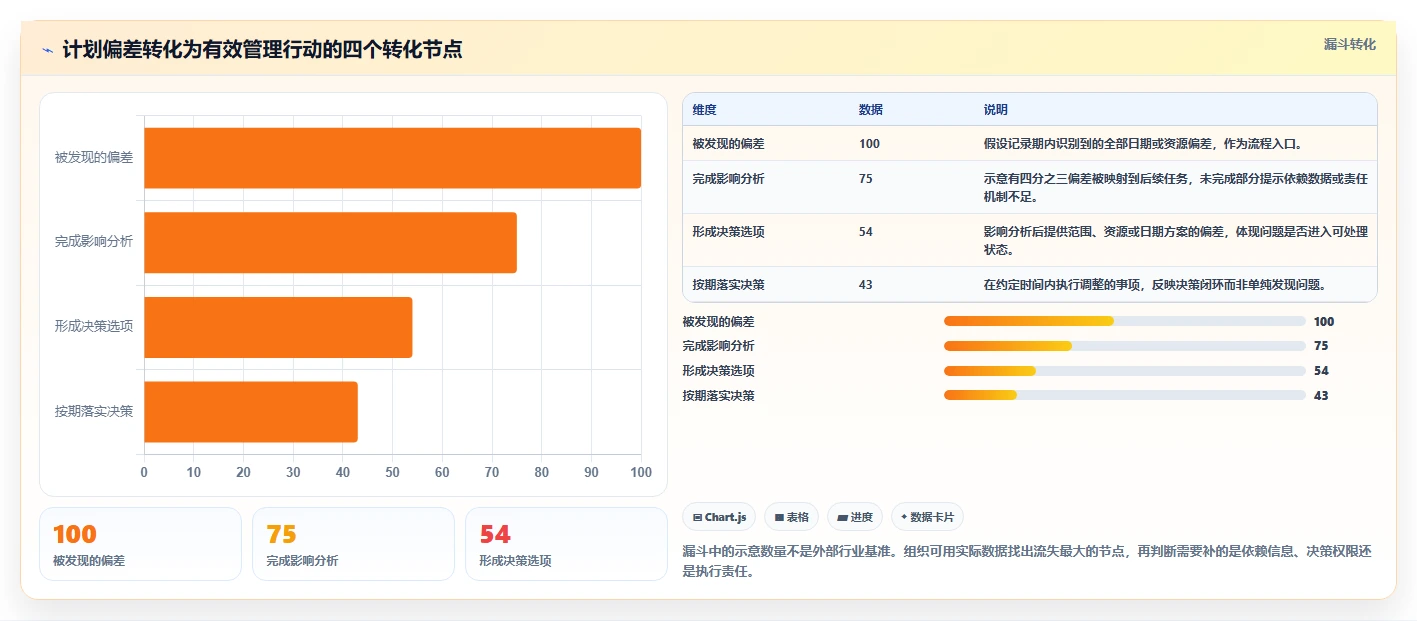1417x621 pixels.
Task: Click progress list label 完成影响分析
Action: 719,346
